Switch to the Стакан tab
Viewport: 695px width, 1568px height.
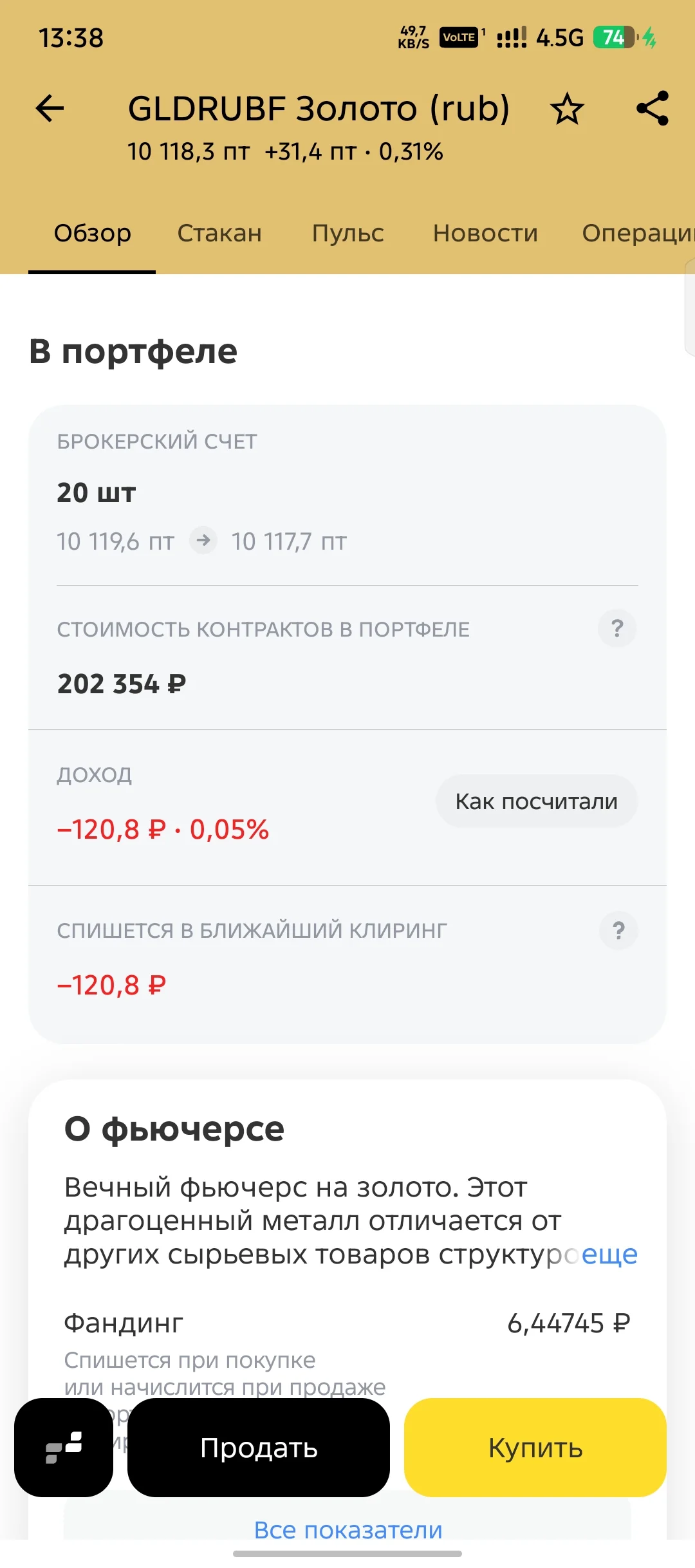click(219, 233)
